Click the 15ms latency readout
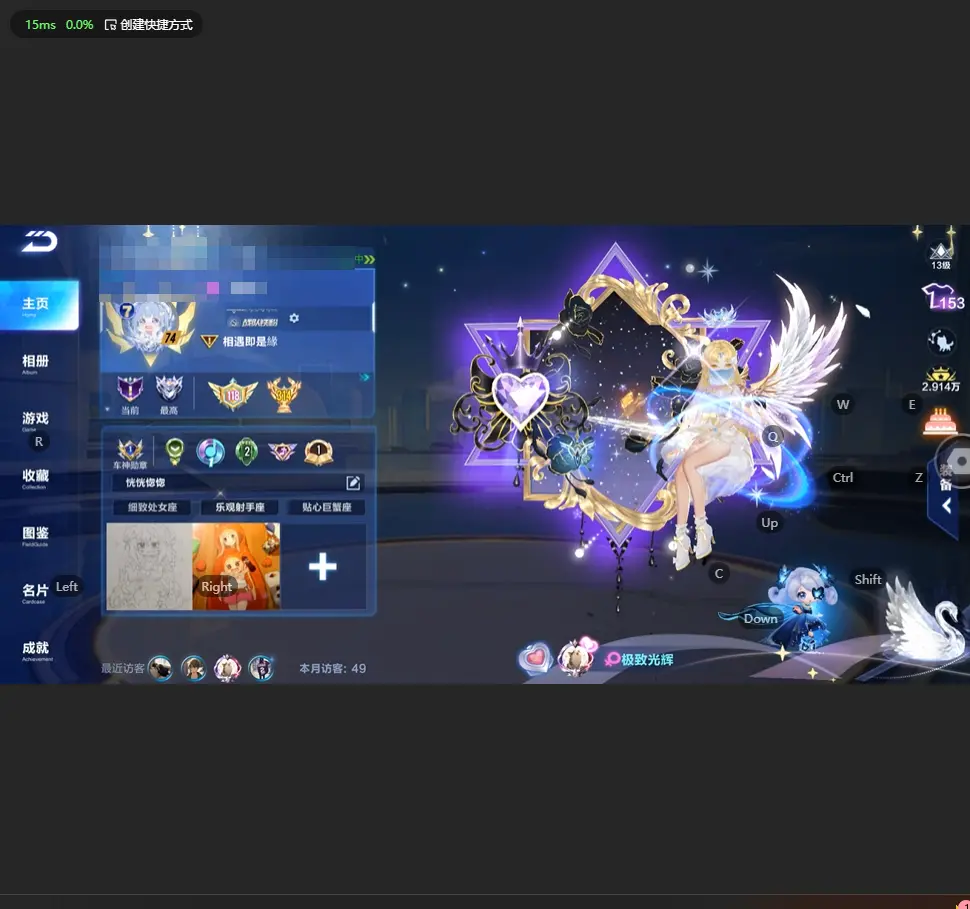This screenshot has width=970, height=909. pos(40,25)
